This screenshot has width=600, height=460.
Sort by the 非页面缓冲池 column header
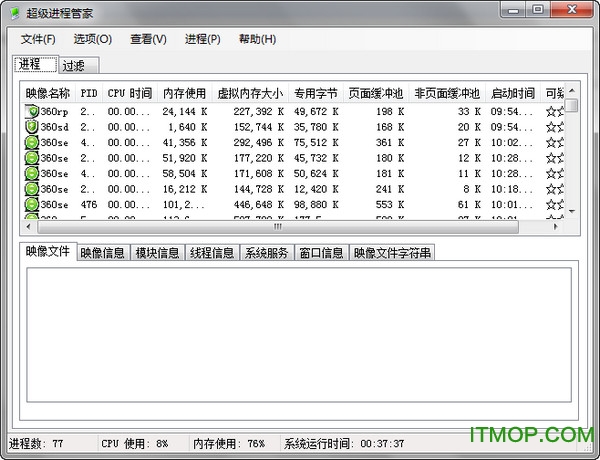[447, 93]
